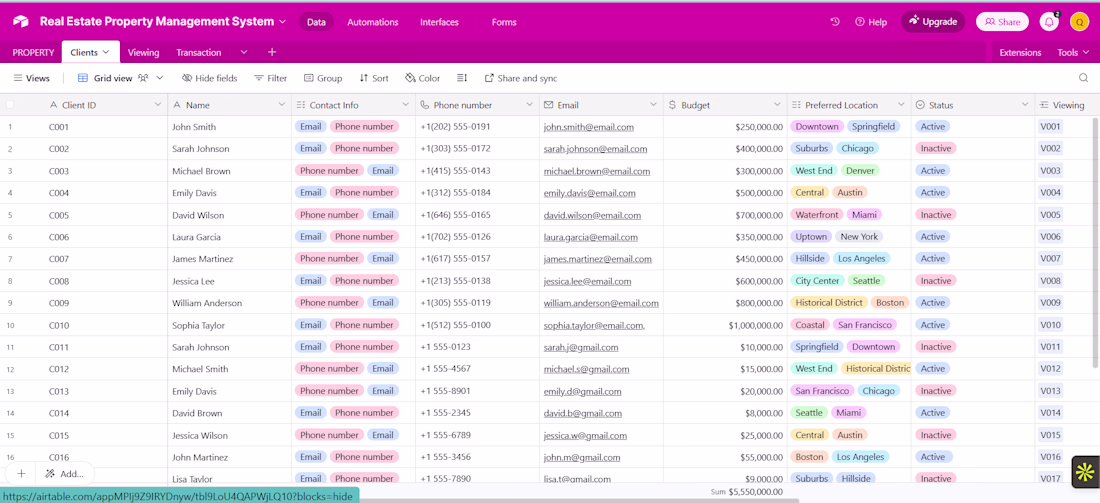Open the Color option
This screenshot has width=1100, height=503.
(x=423, y=78)
